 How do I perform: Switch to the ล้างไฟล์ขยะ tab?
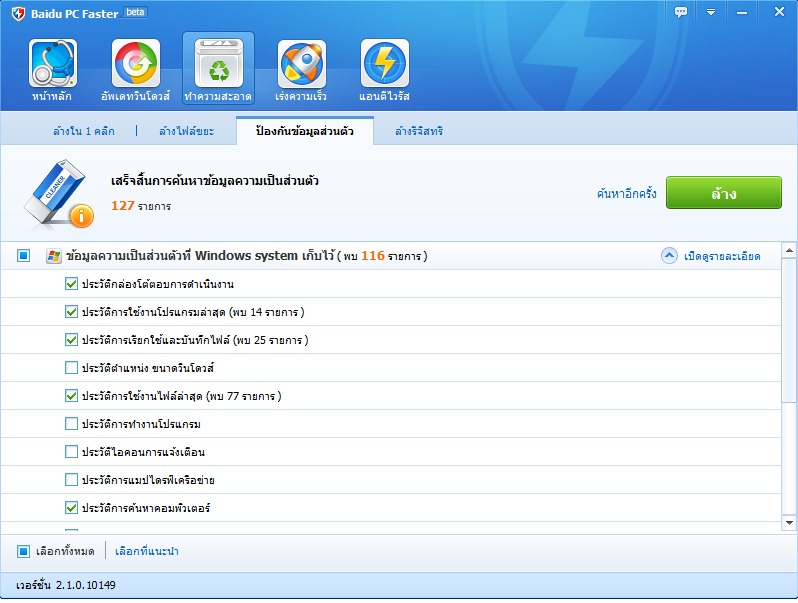coord(186,131)
